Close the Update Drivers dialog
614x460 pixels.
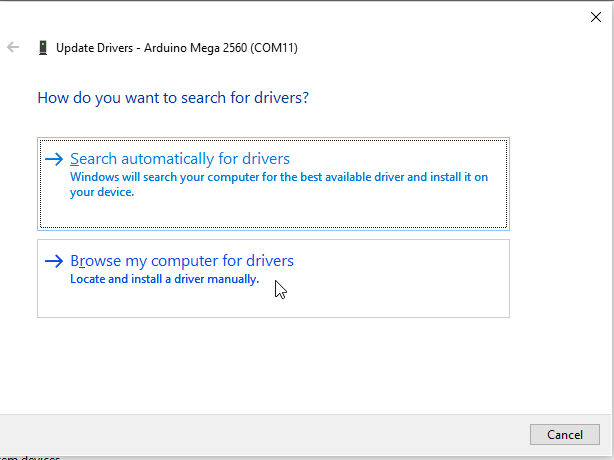click(596, 17)
